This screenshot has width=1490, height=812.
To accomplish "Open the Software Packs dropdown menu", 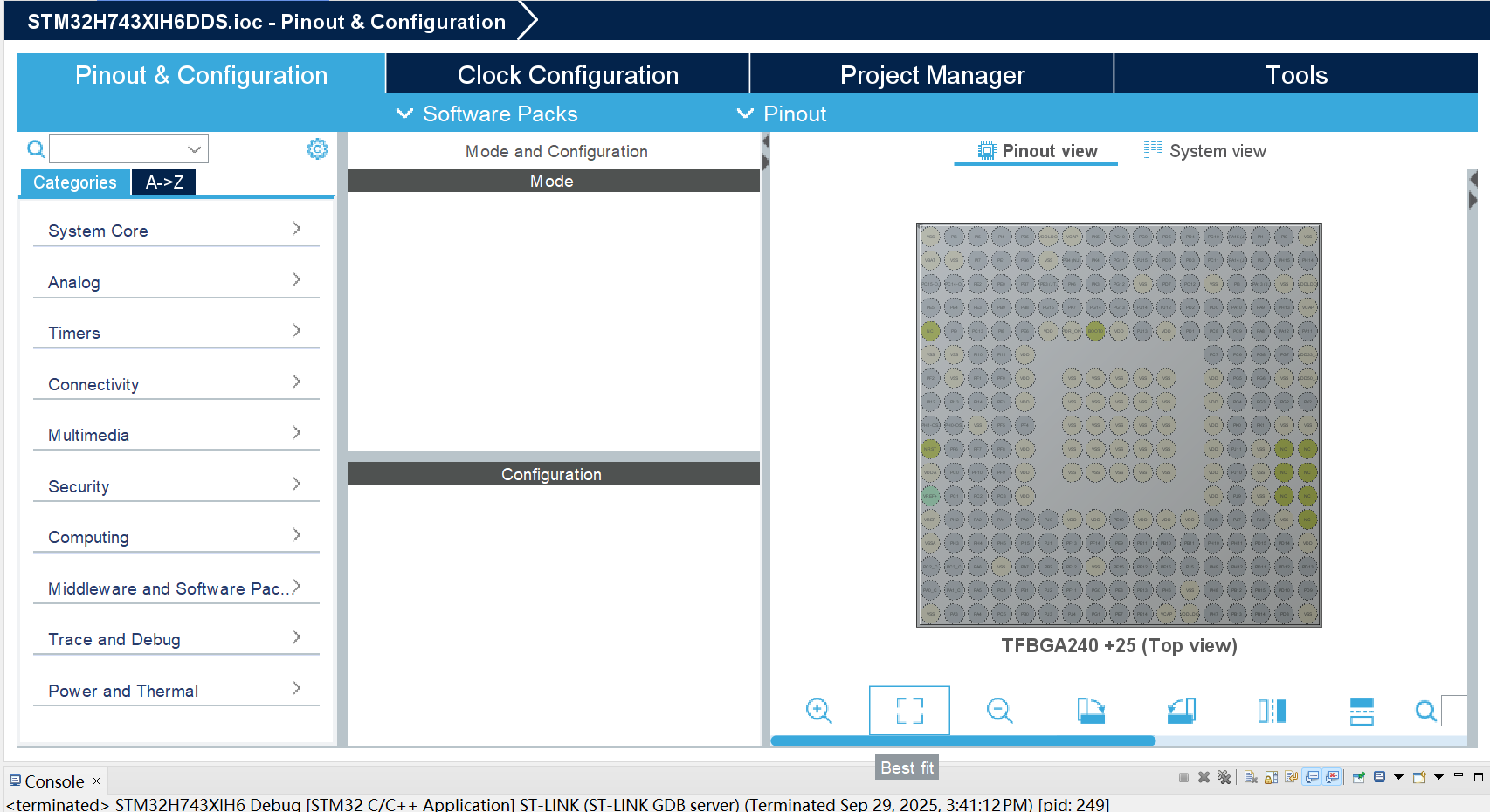I will pos(487,114).
